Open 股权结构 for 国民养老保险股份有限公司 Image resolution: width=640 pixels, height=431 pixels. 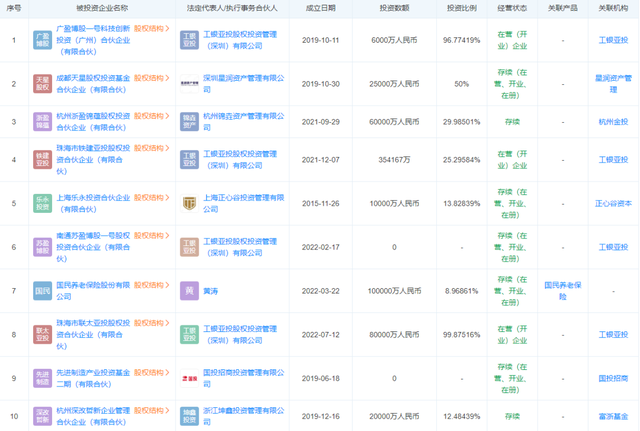coord(151,285)
